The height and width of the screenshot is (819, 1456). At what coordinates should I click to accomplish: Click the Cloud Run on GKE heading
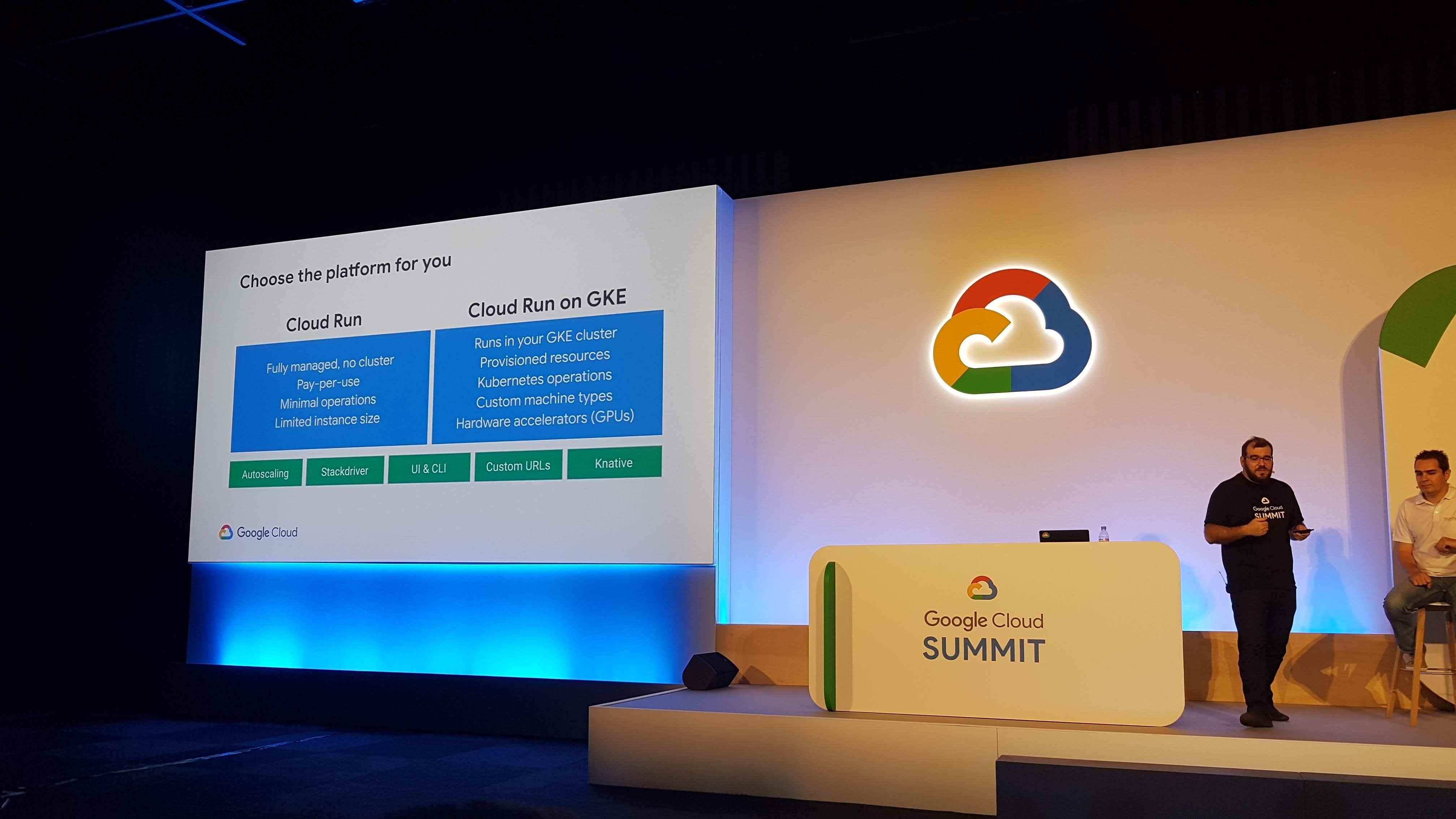pos(547,304)
